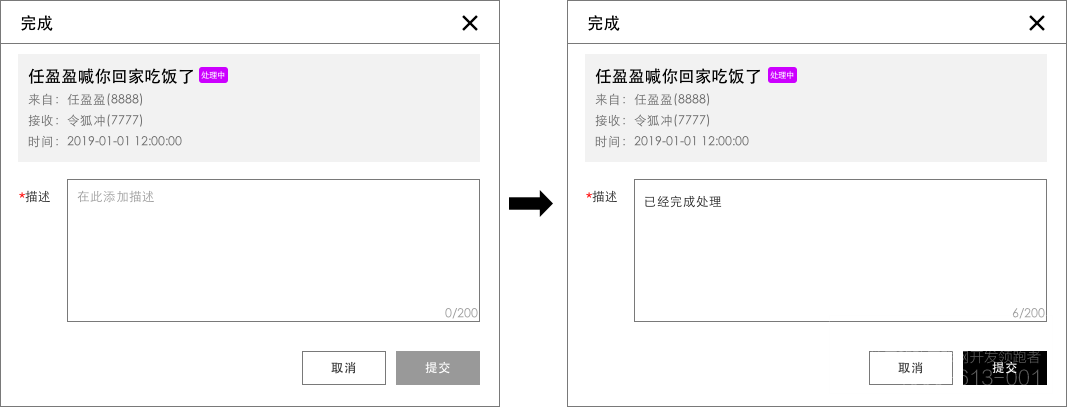This screenshot has height=407, width=1067.
Task: Click the purple 处理中 badge in the empty-description dialog
Action: [213, 75]
